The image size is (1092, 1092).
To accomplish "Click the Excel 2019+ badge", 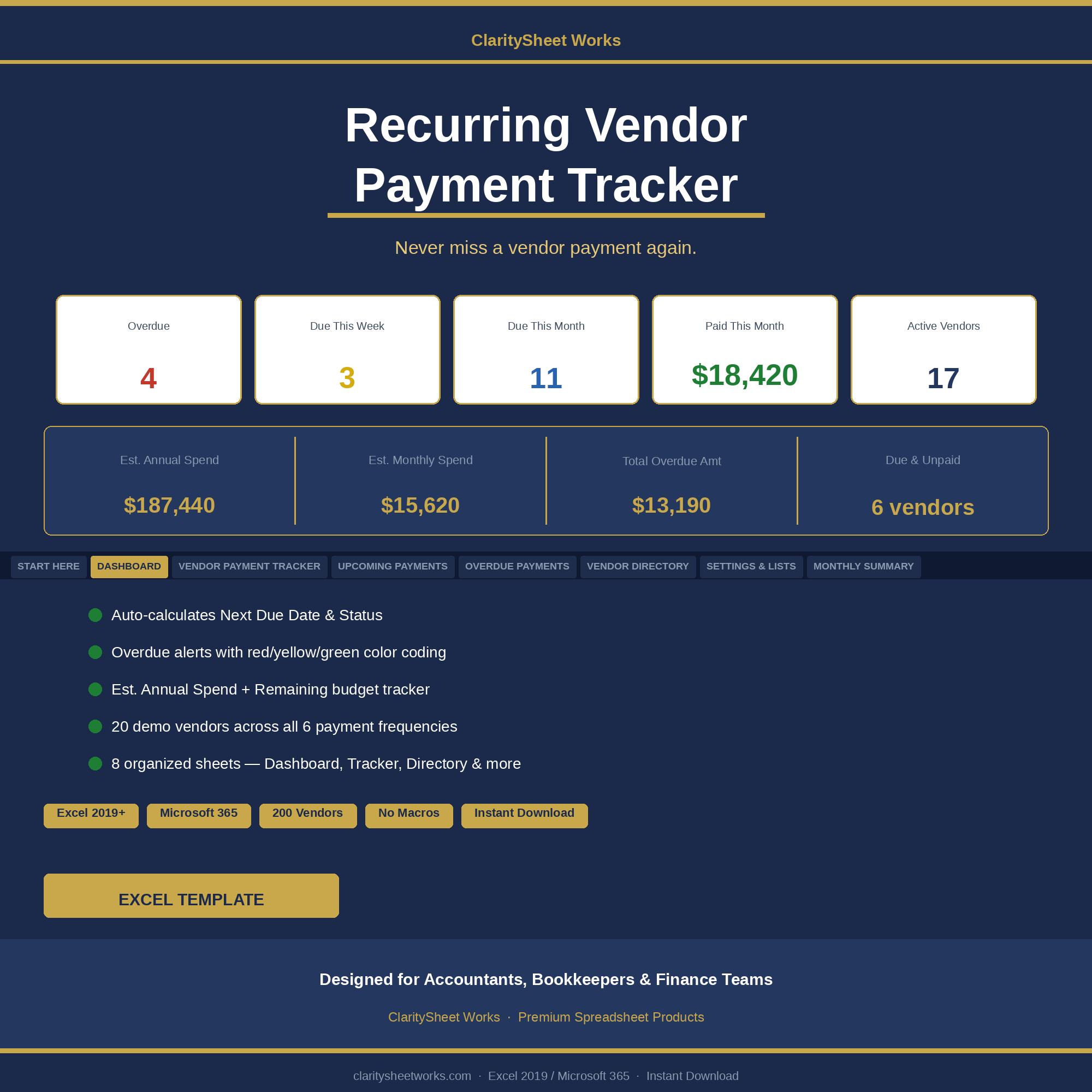I will [x=91, y=816].
